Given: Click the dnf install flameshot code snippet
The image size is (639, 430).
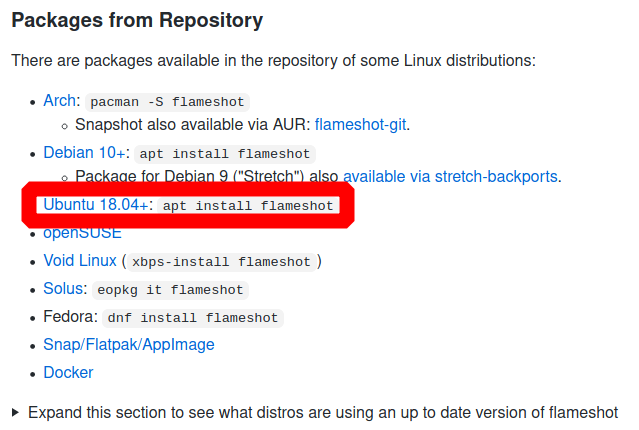Looking at the screenshot, I should 193,318.
